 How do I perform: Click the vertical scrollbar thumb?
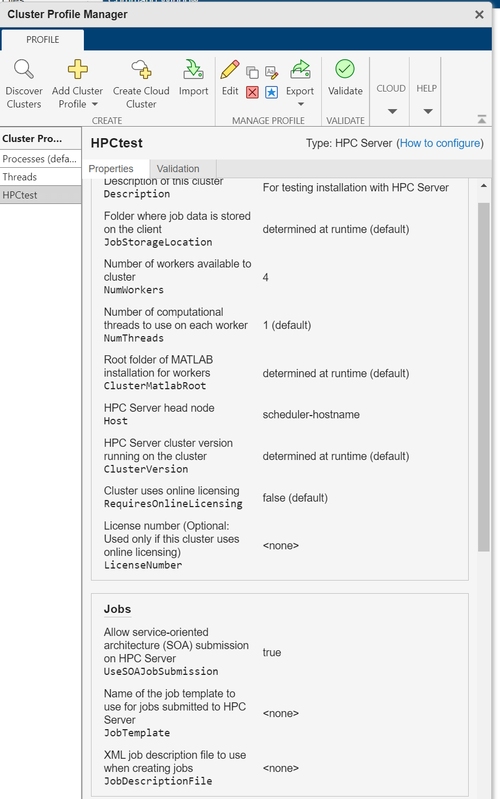tap(484, 377)
